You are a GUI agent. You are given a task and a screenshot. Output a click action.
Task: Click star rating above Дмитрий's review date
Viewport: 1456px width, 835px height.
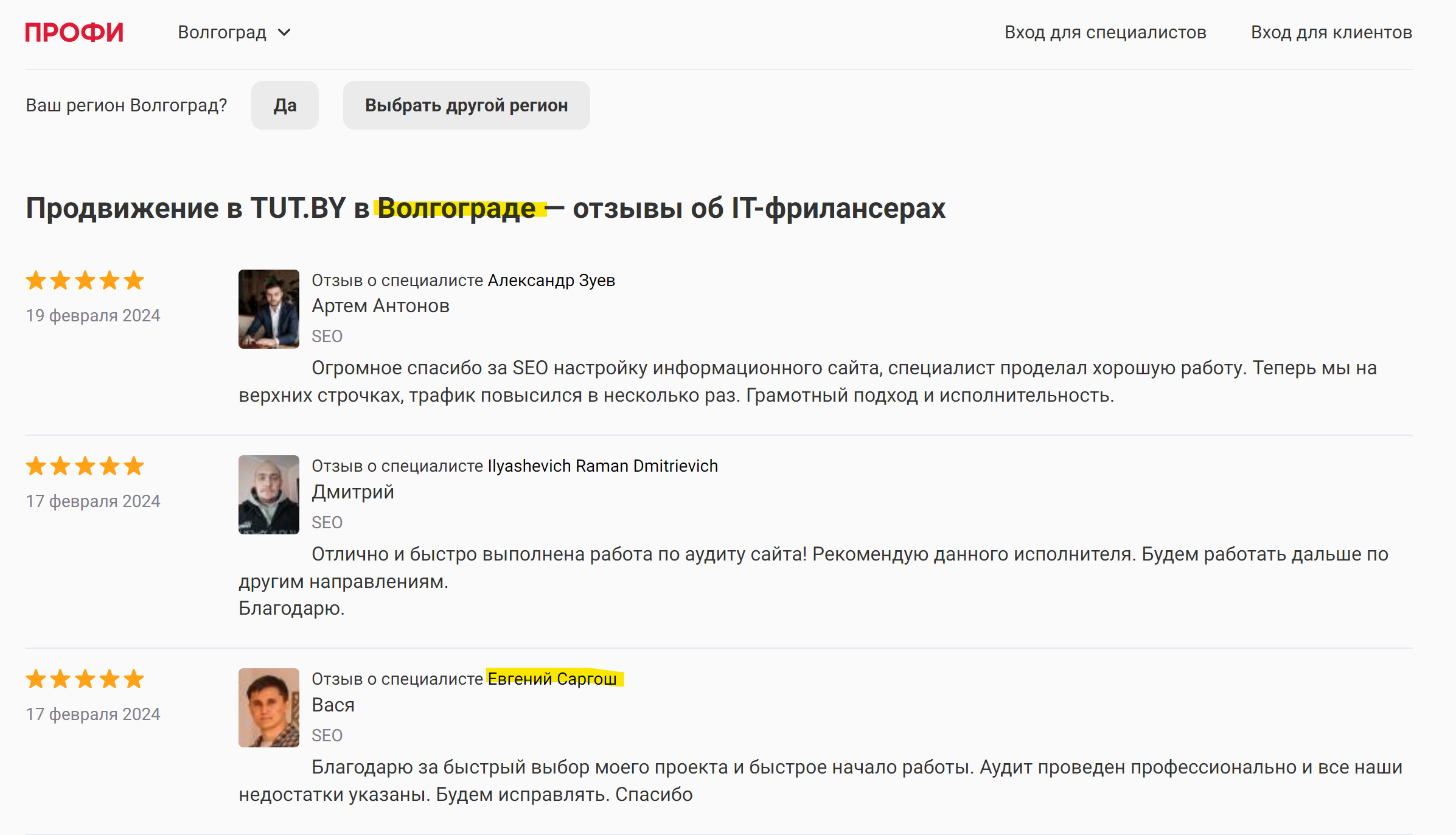point(85,466)
